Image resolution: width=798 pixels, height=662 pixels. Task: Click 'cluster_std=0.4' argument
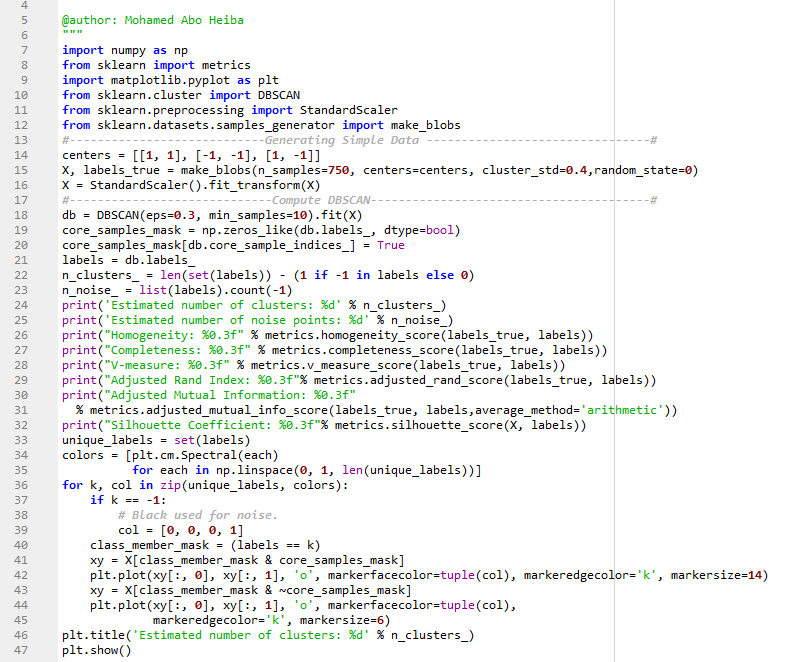[534, 170]
